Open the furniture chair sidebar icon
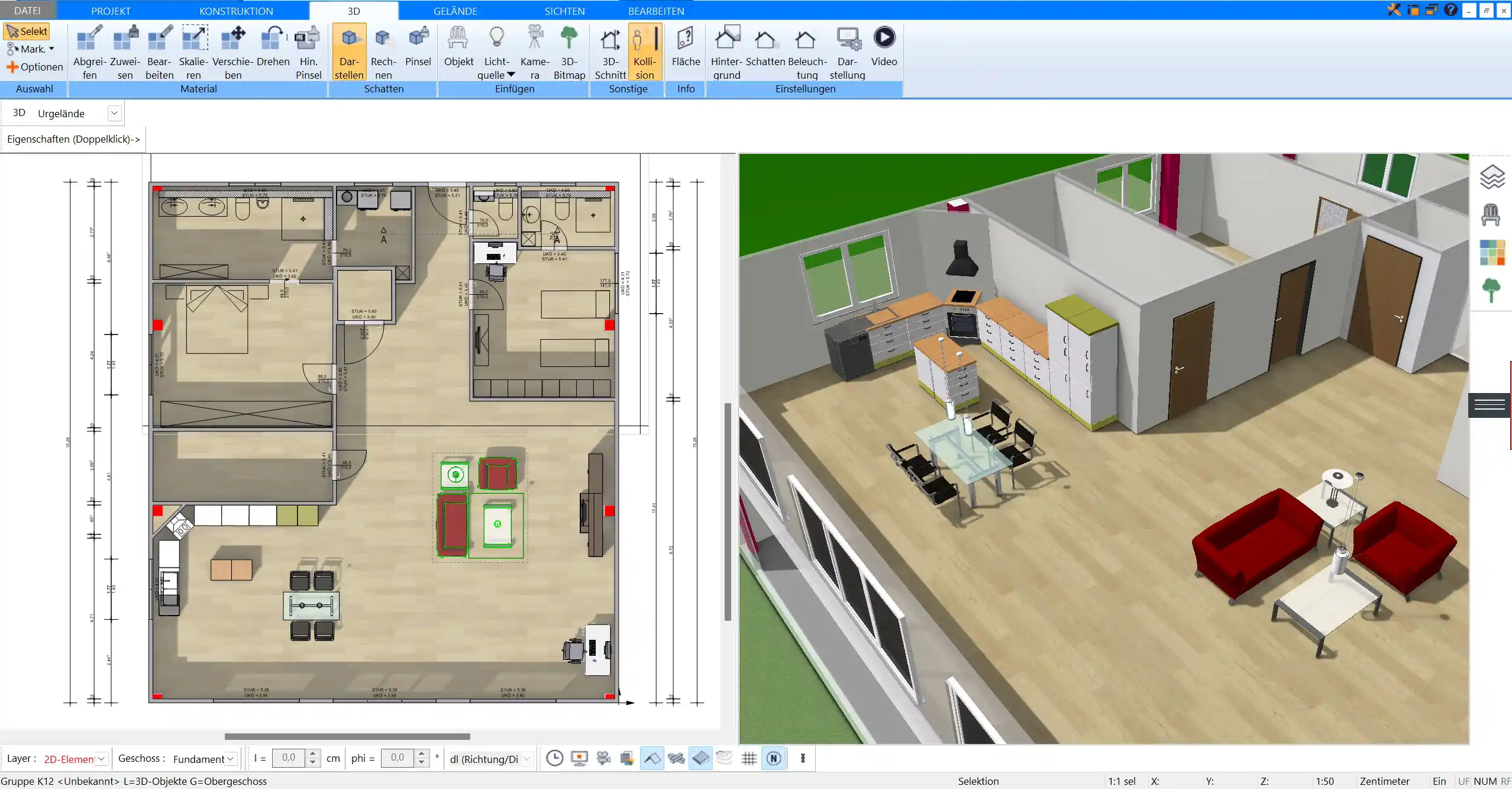1512x789 pixels. [x=1491, y=215]
